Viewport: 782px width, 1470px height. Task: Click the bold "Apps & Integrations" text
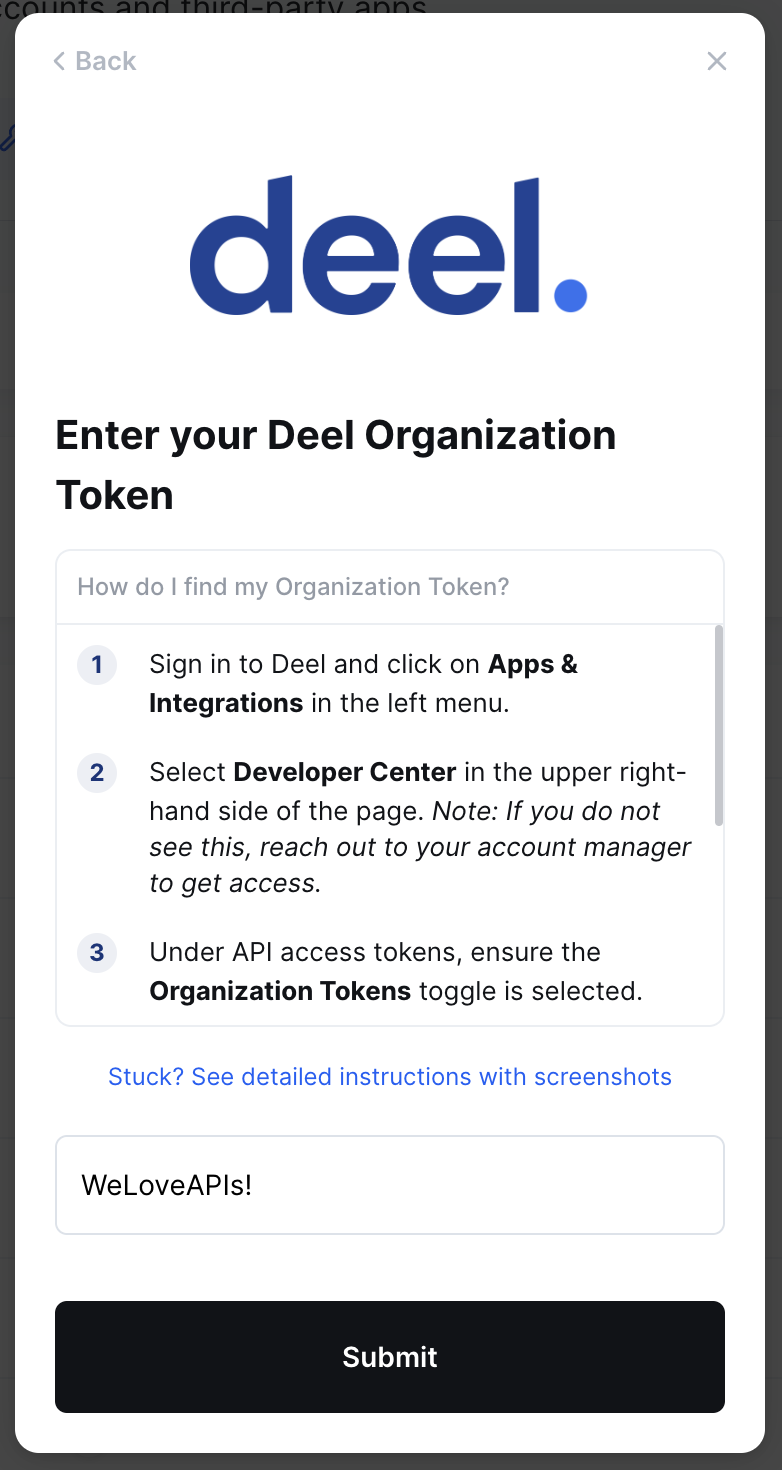[226, 703]
